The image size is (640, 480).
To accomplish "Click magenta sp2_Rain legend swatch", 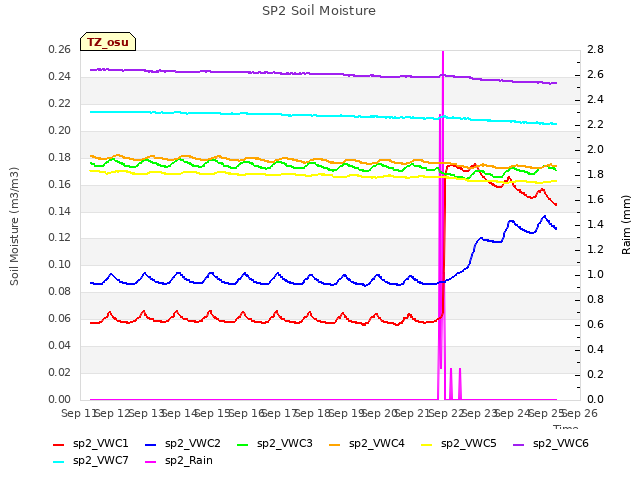I will coord(151,462).
